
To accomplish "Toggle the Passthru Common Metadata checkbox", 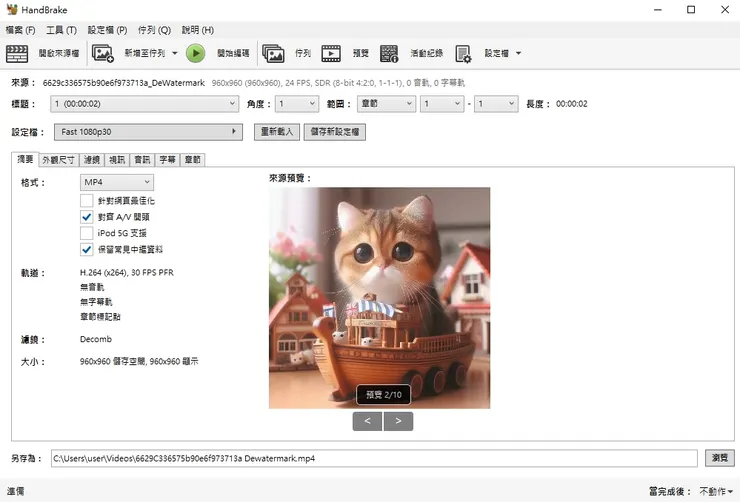I will tap(86, 249).
